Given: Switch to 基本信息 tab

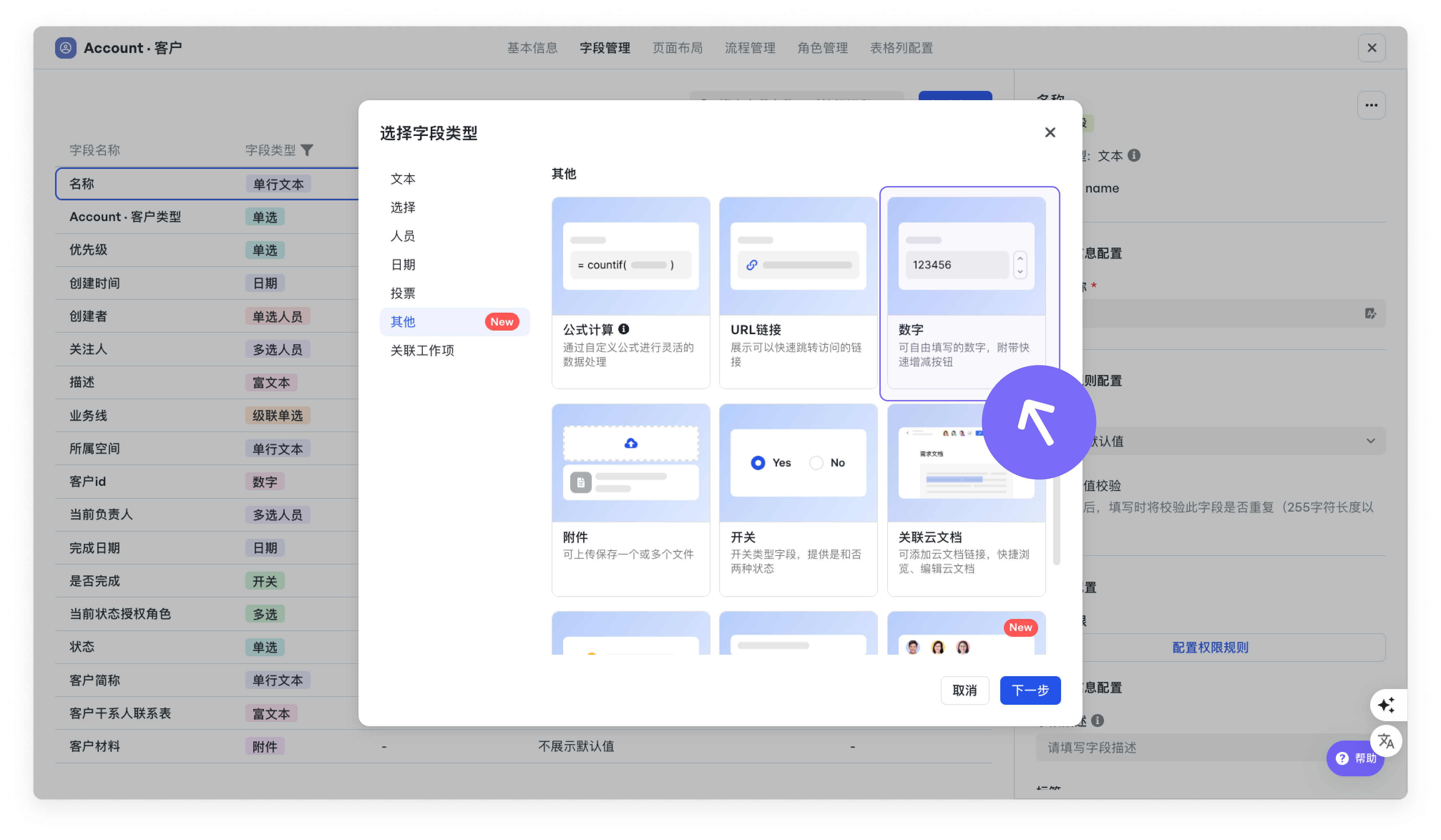Looking at the screenshot, I should click(x=532, y=48).
